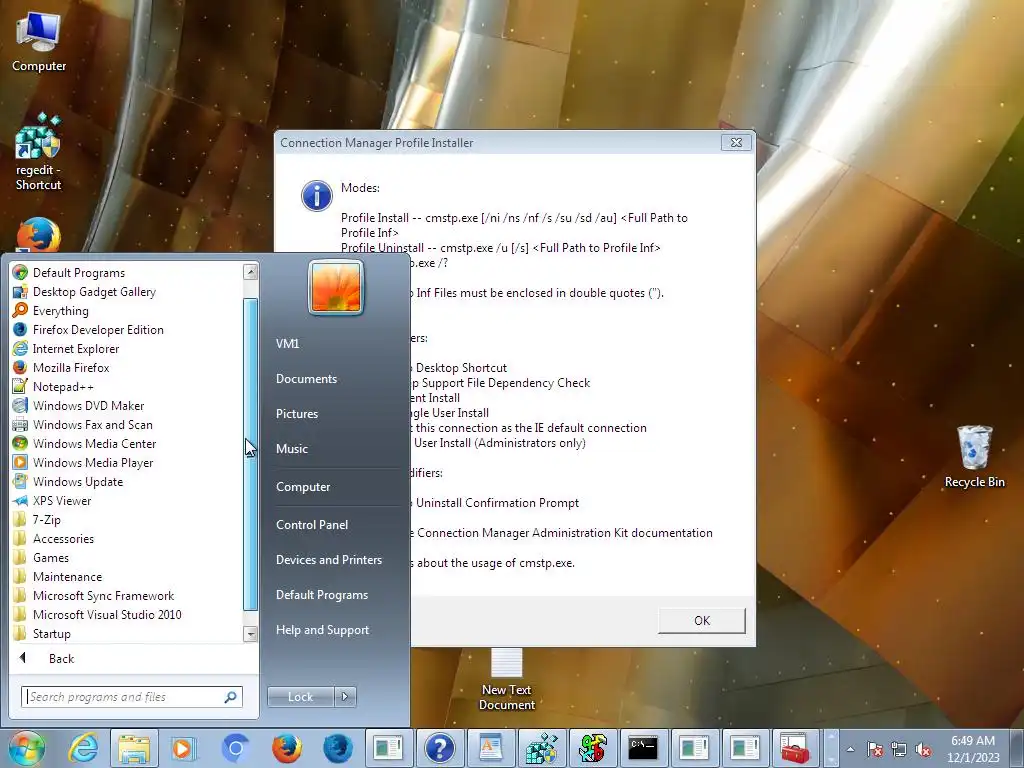Launch Windows DVD Maker
Screen dimensions: 1024x768
(x=88, y=406)
